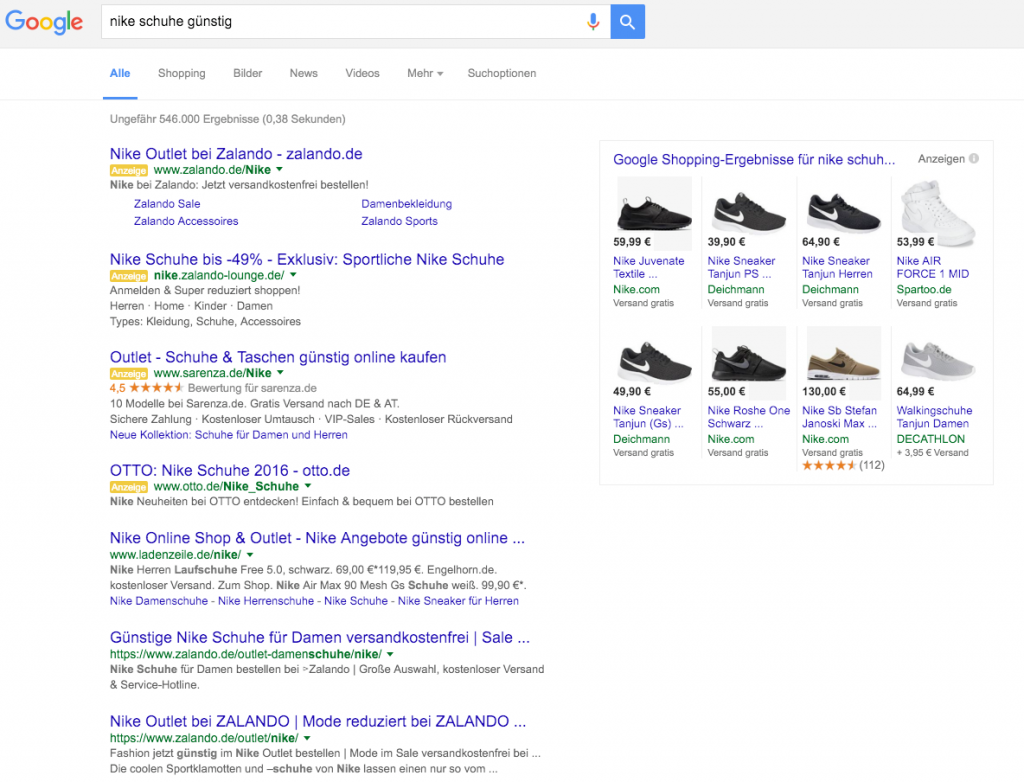Click the info icon beside Anzeigen

click(974, 159)
